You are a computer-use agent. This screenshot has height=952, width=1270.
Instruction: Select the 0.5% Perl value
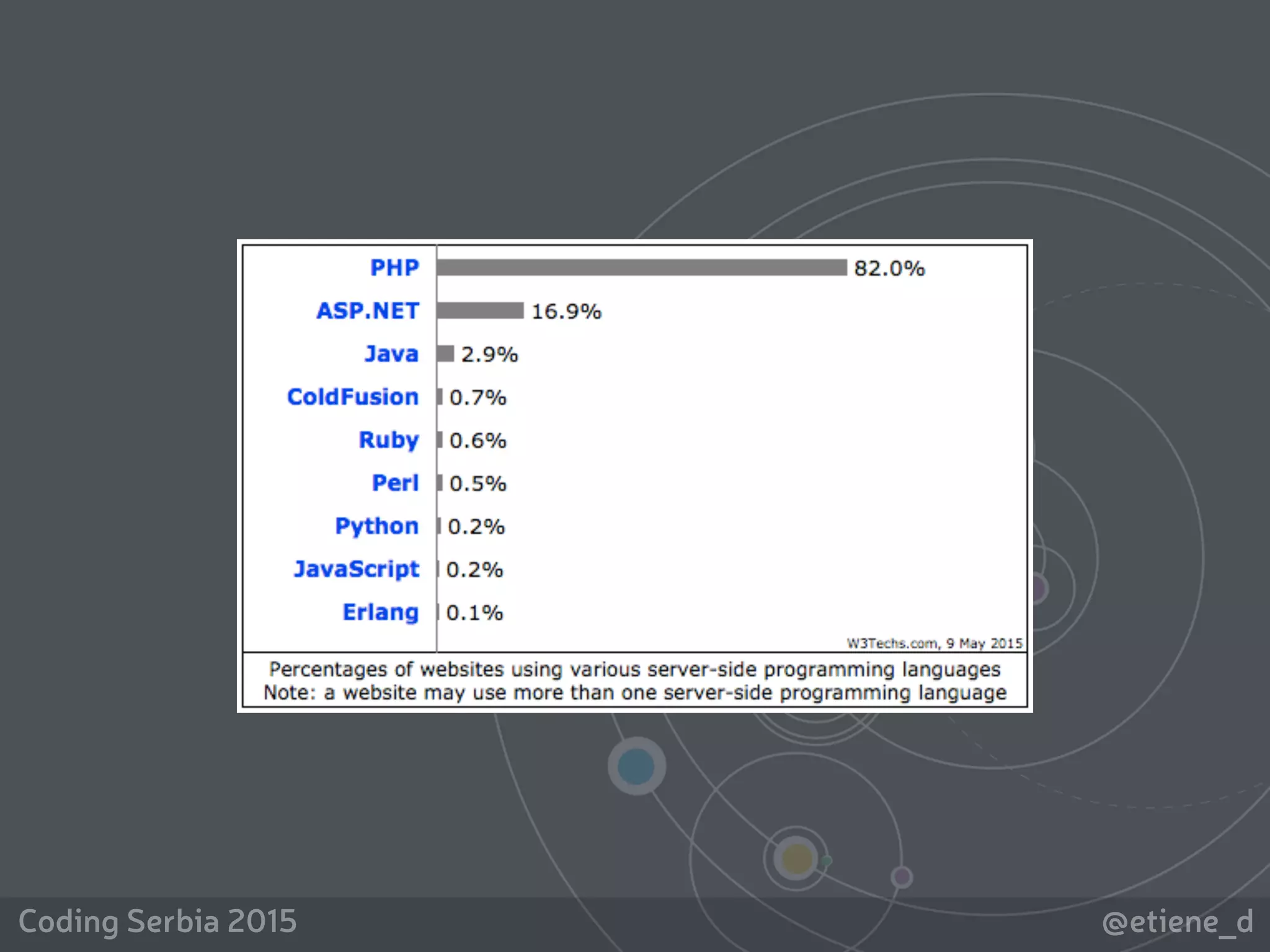click(478, 483)
